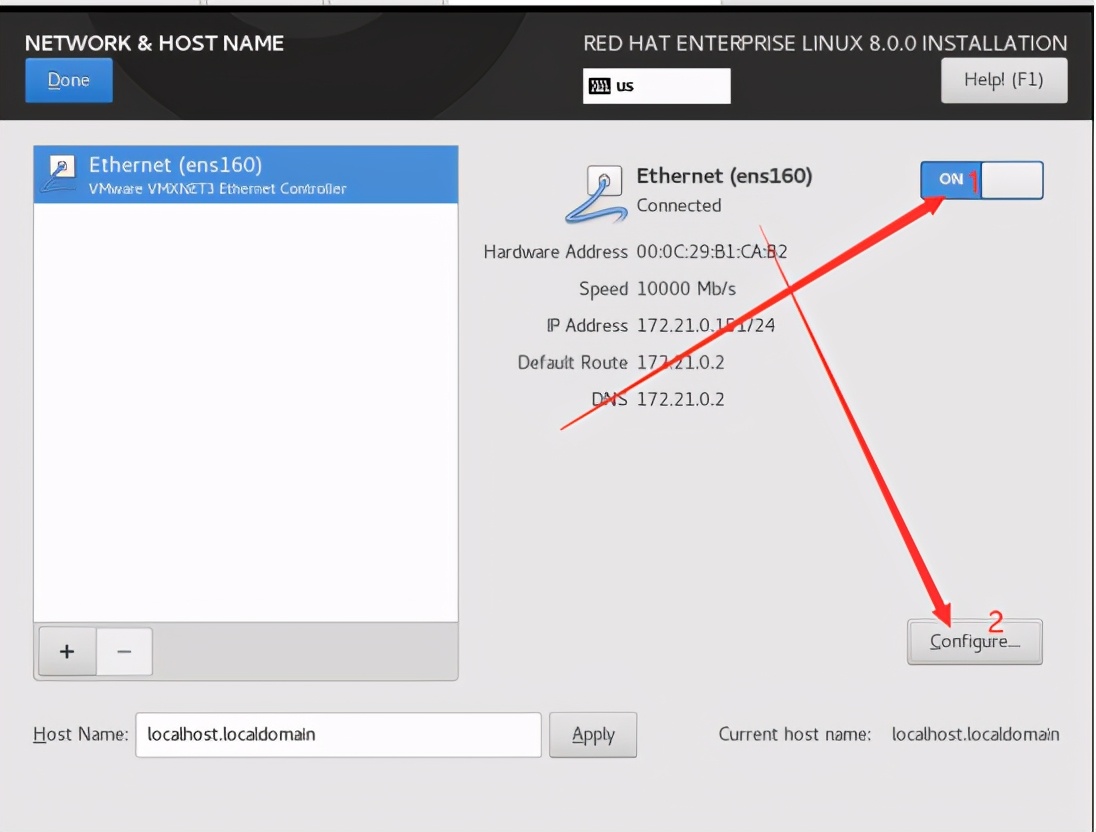Screen dimensions: 1096x832
Task: Open the Configure... dialog
Action: tap(974, 642)
